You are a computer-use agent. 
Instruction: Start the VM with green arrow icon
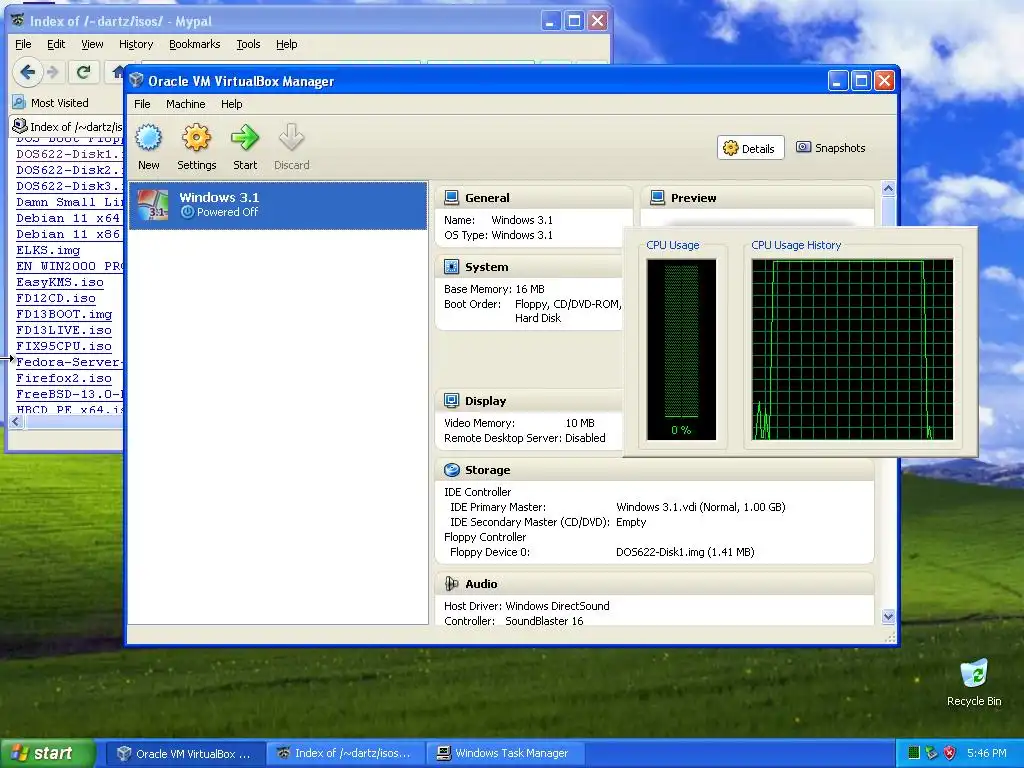tap(245, 138)
